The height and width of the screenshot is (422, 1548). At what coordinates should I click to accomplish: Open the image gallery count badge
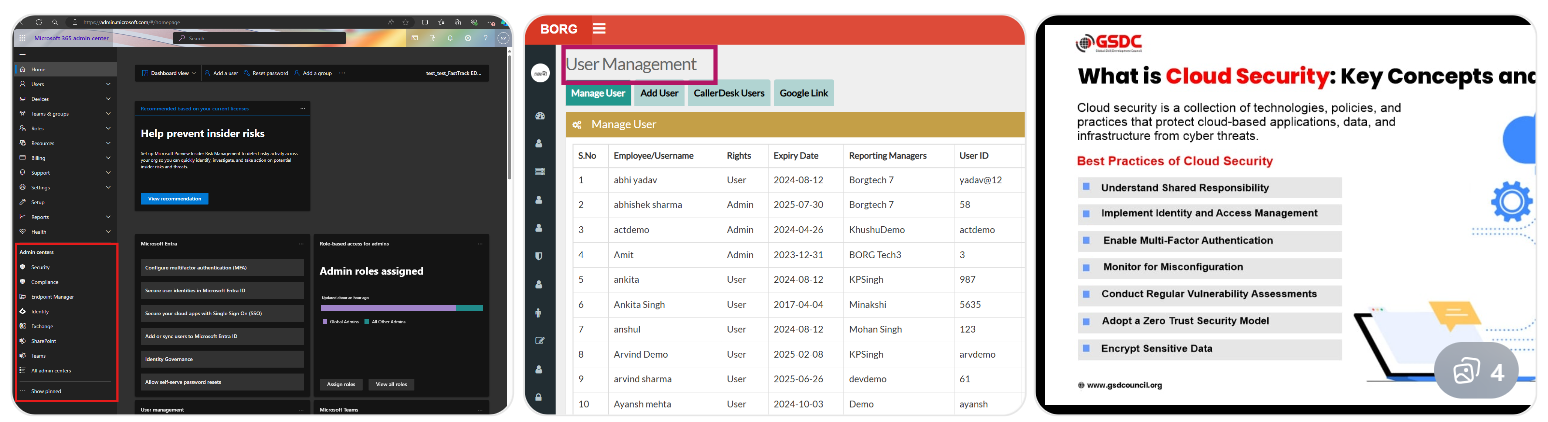tap(1475, 373)
